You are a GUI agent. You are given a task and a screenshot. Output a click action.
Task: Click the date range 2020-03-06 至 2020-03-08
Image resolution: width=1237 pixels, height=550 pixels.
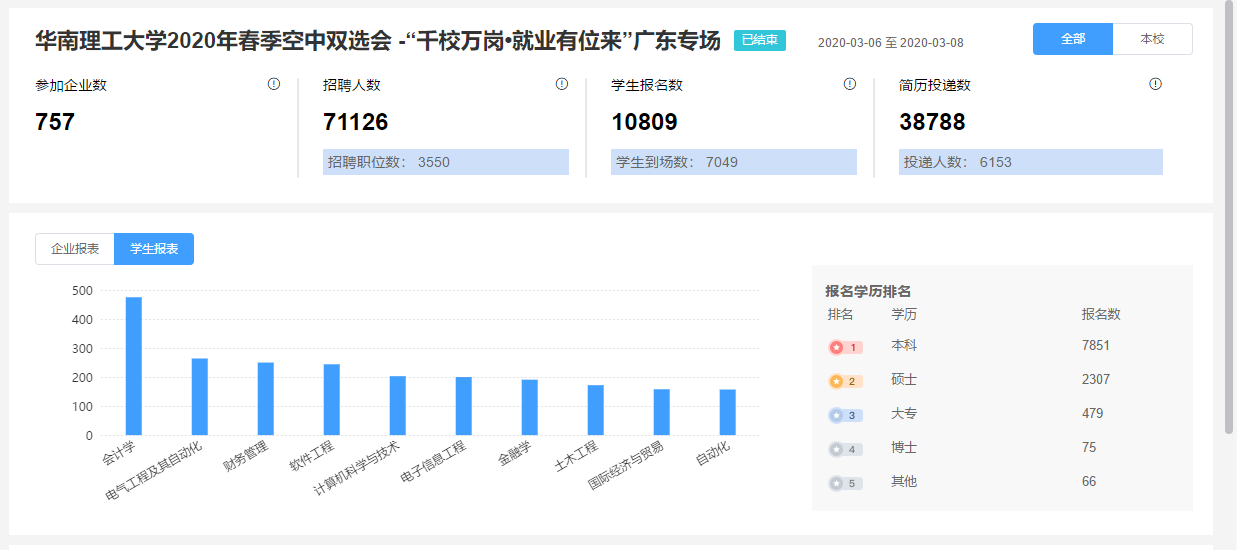tap(891, 43)
